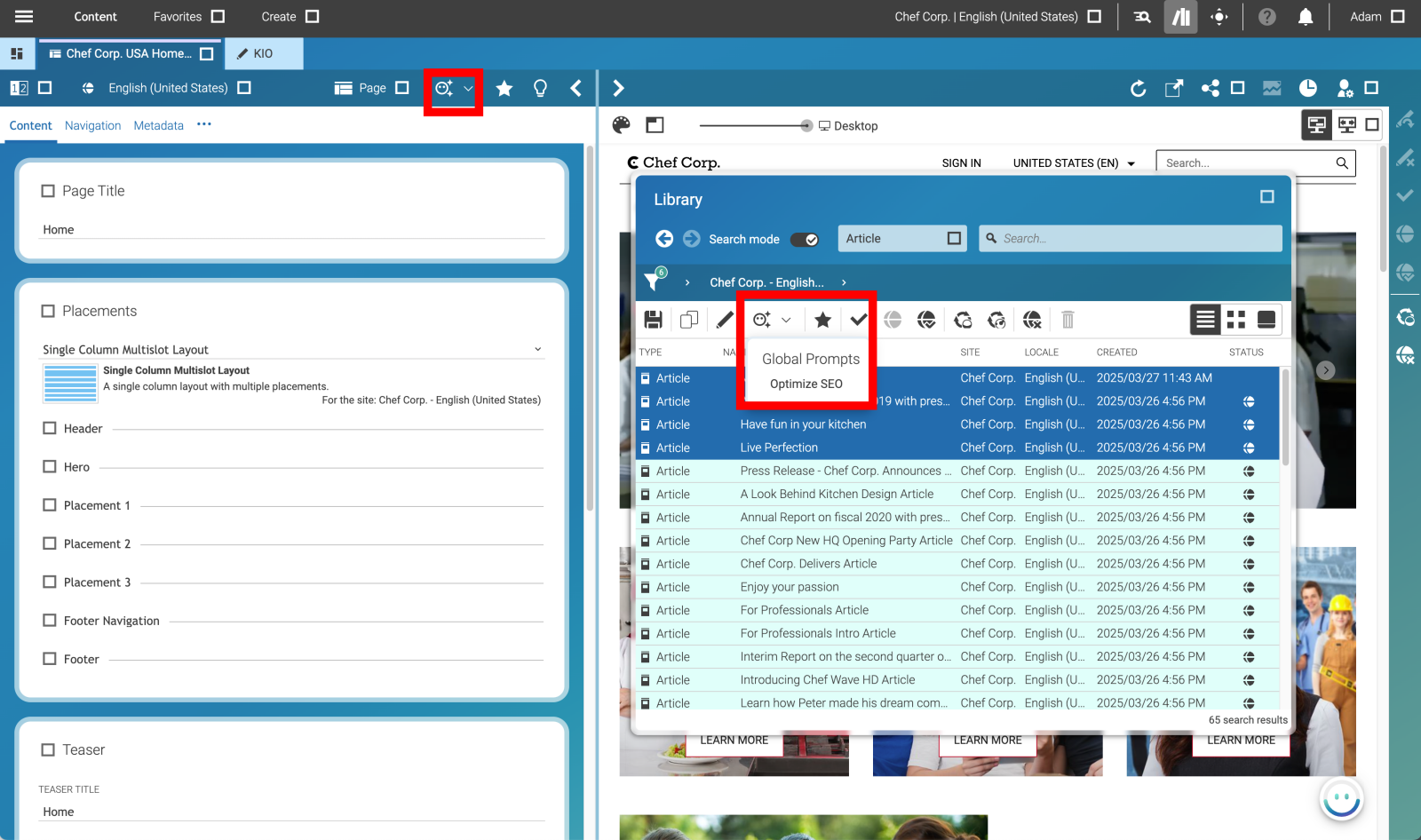Viewport: 1421px width, 840px height.
Task: Click the SIGN IN link
Action: (961, 162)
